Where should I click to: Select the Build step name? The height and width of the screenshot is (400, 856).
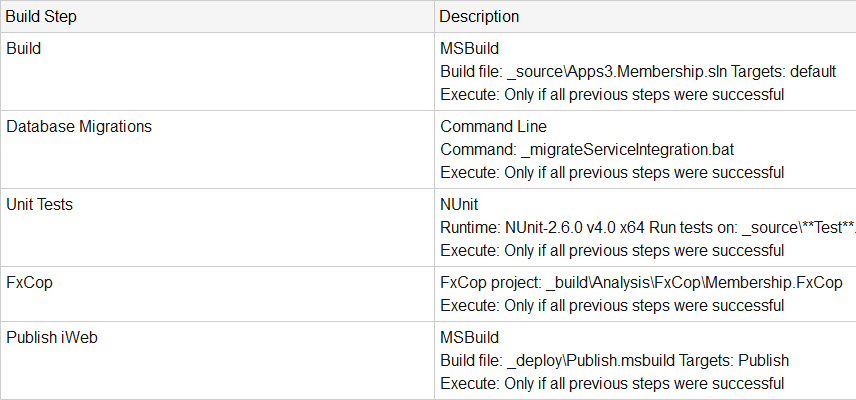tap(24, 48)
